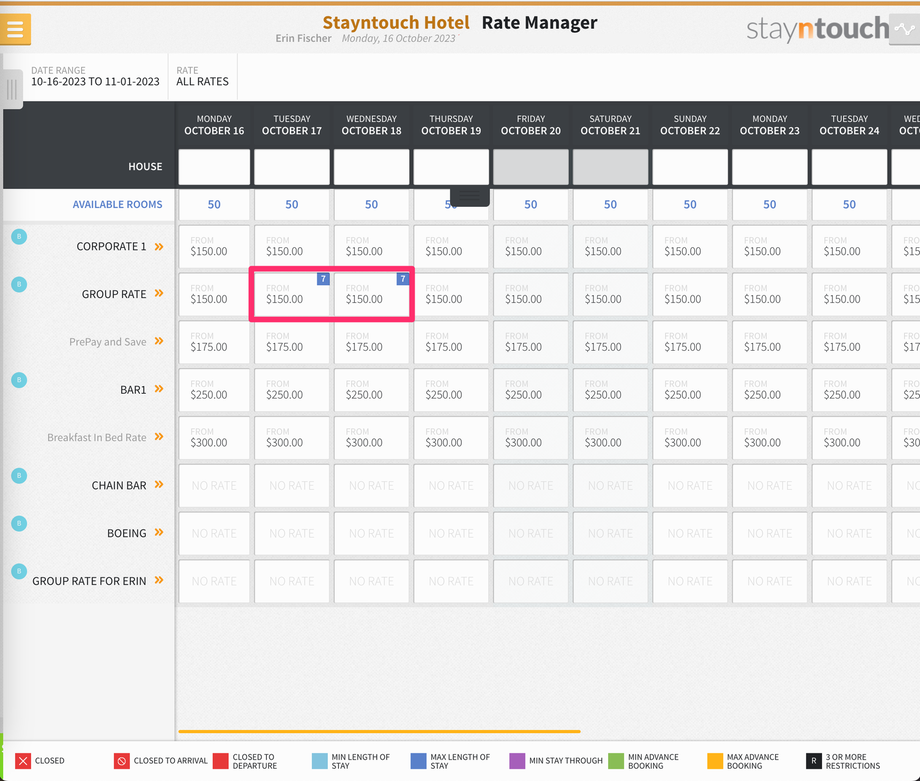Screen dimensions: 920x781
Task: Click the max length of stay 7 badge on October 17
Action: point(323,279)
